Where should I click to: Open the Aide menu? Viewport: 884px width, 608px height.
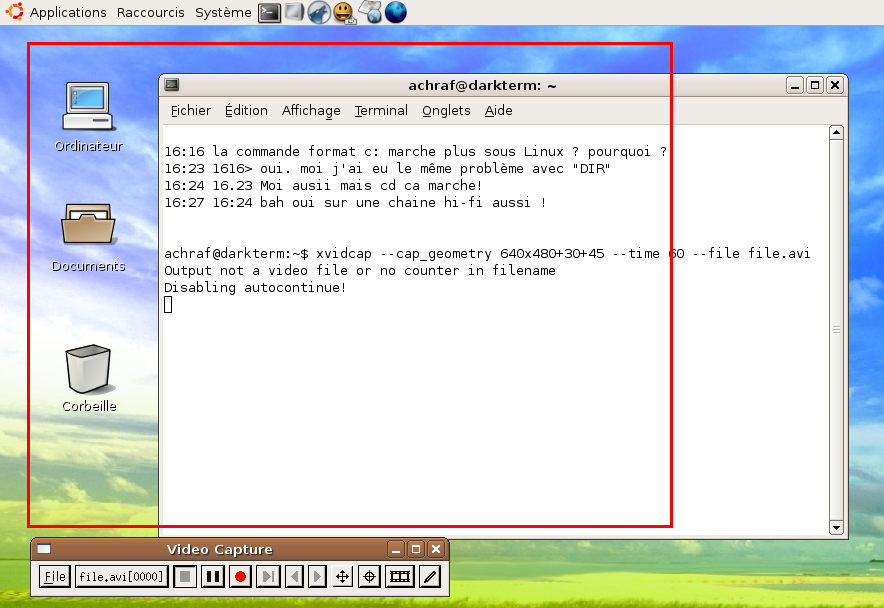coord(498,111)
